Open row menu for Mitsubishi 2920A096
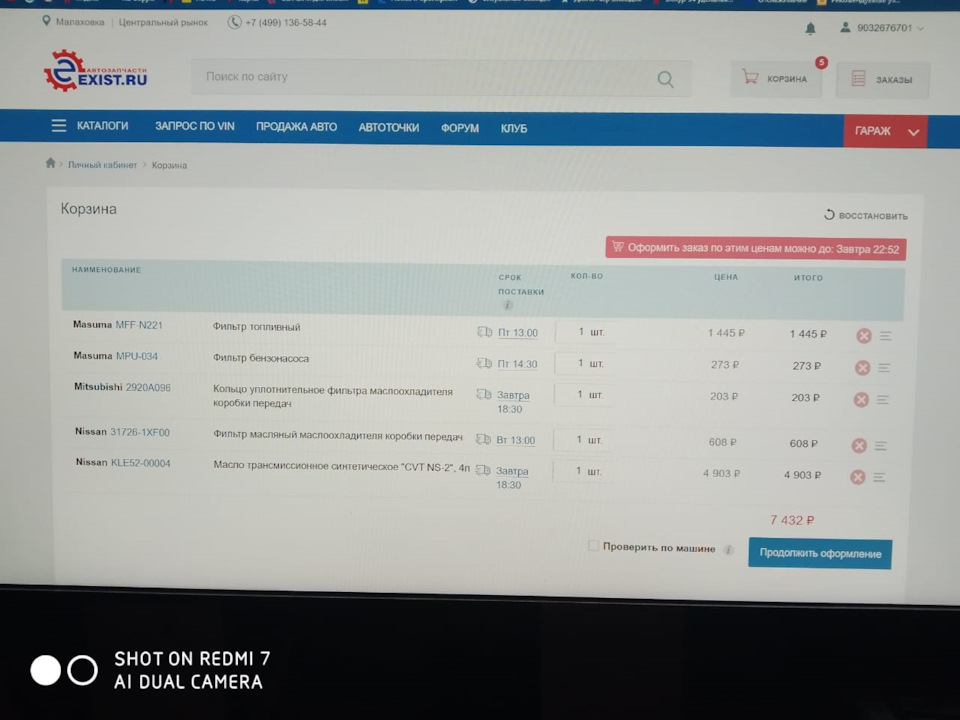 (882, 400)
